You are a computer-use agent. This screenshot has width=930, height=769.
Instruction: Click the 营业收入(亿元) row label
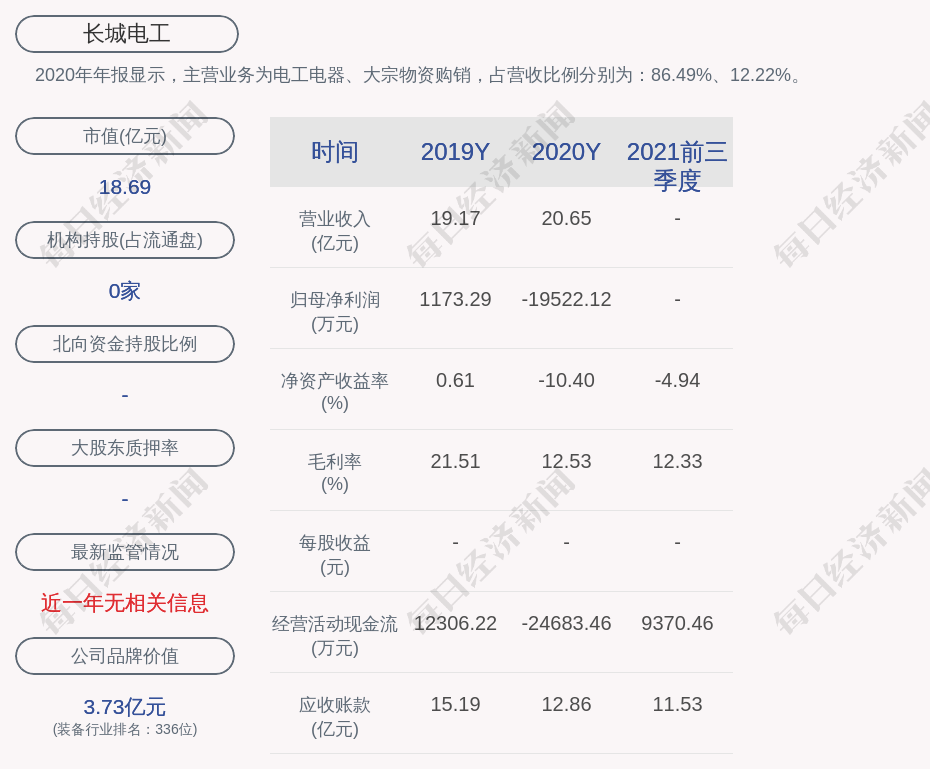[335, 230]
